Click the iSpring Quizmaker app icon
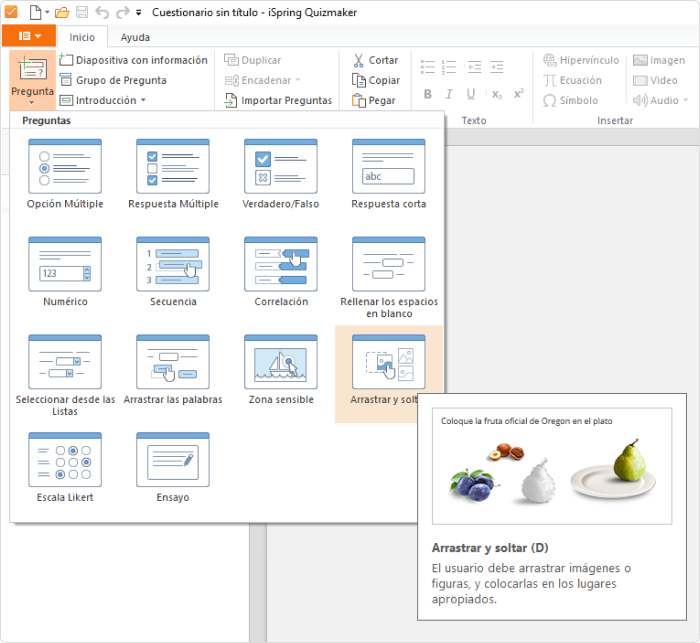The width and height of the screenshot is (700, 643). (11, 12)
